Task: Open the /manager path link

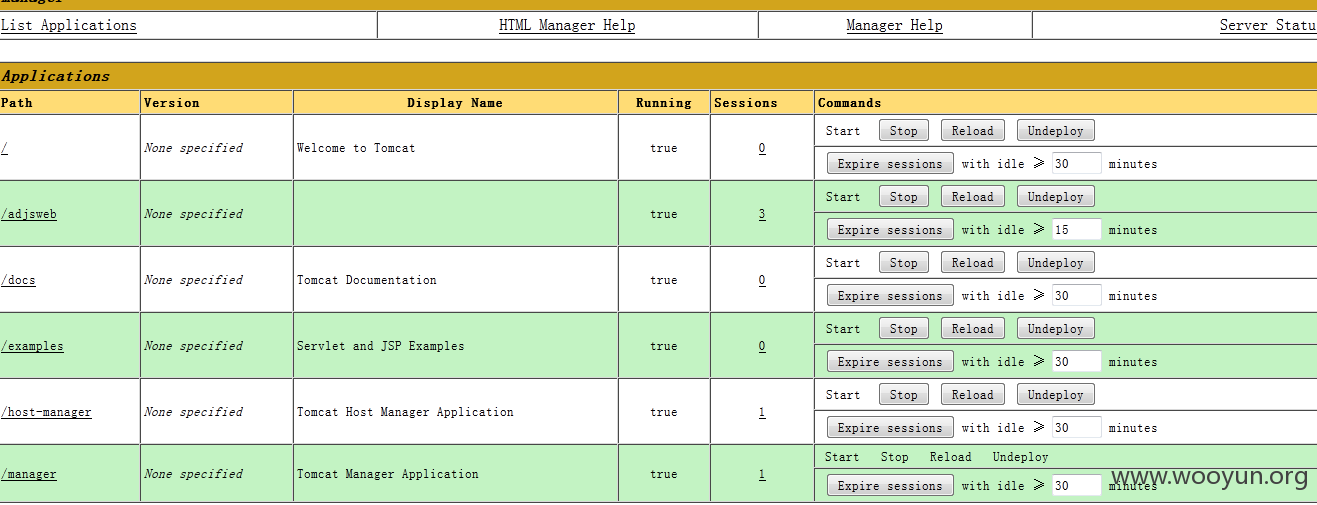Action: pyautogui.click(x=29, y=474)
